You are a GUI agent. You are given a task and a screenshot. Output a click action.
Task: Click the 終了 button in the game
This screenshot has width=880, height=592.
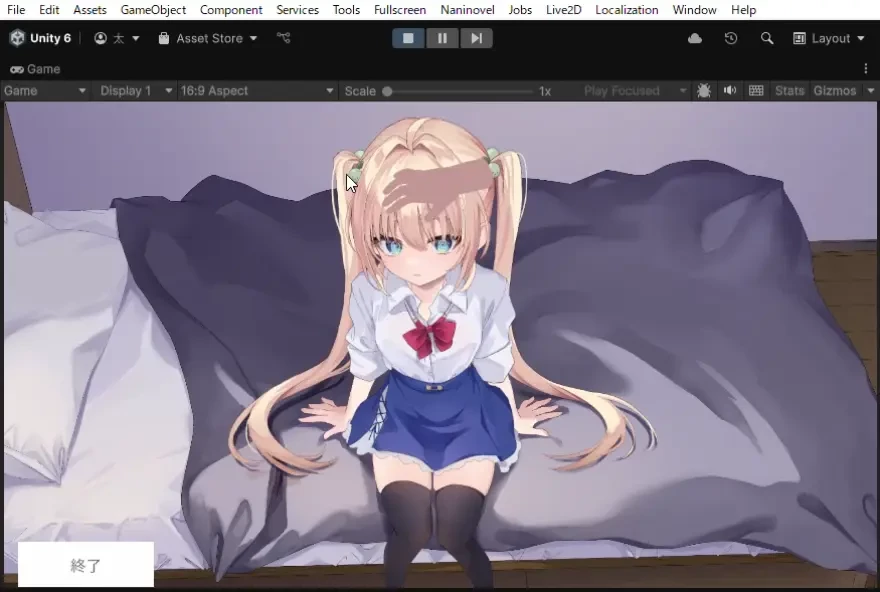[86, 565]
